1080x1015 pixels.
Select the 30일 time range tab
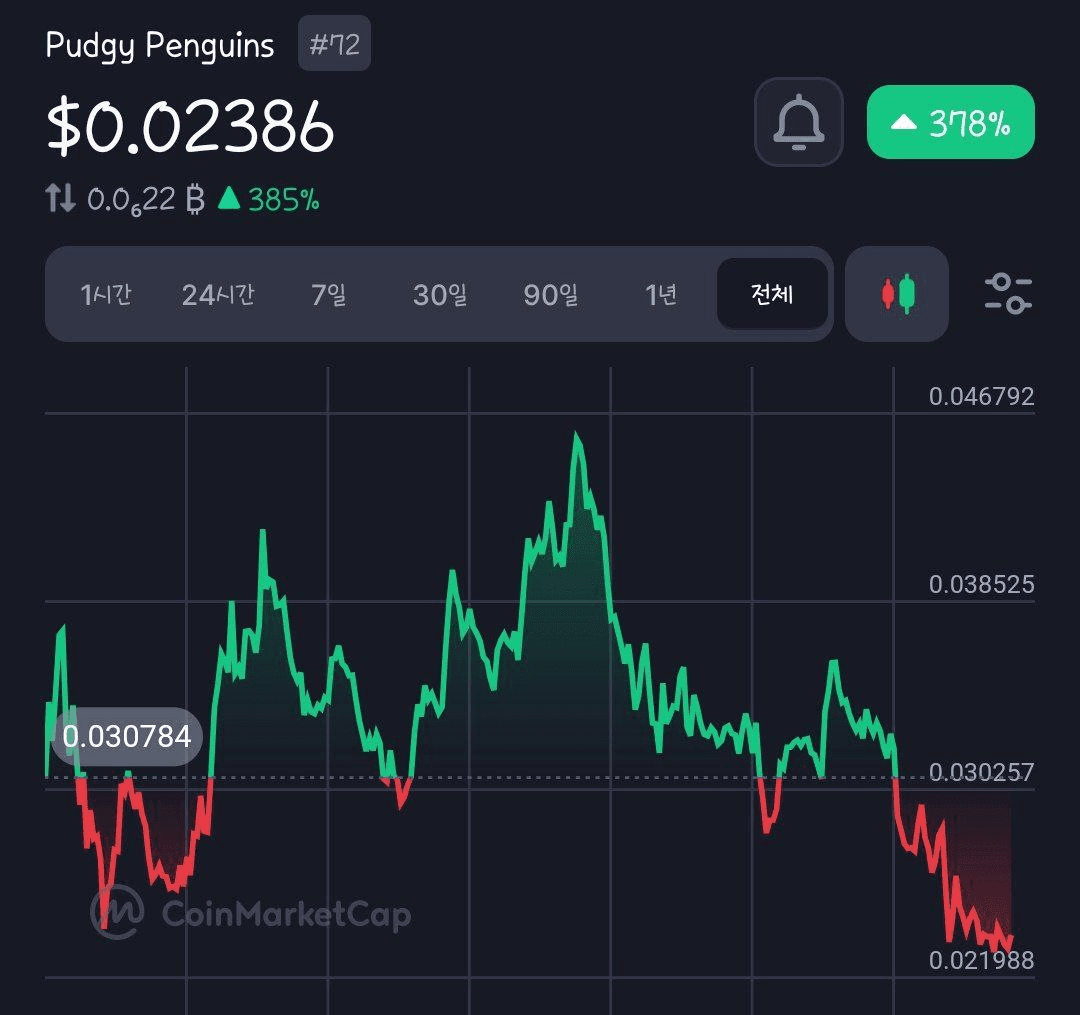(x=439, y=295)
